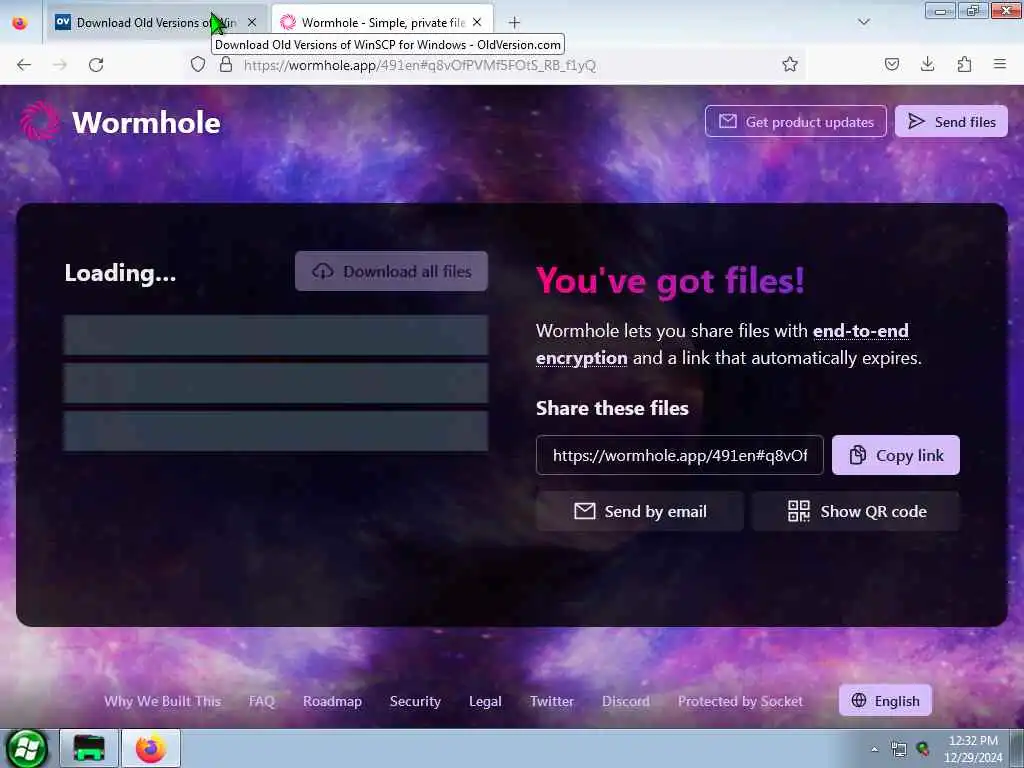Screen dimensions: 1024x768
Task: Close the Download Old Versions tab
Action: pos(252,22)
